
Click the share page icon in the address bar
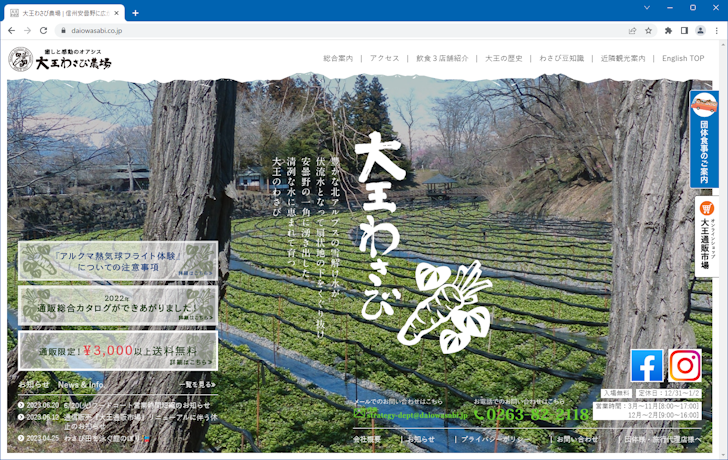pyautogui.click(x=632, y=31)
